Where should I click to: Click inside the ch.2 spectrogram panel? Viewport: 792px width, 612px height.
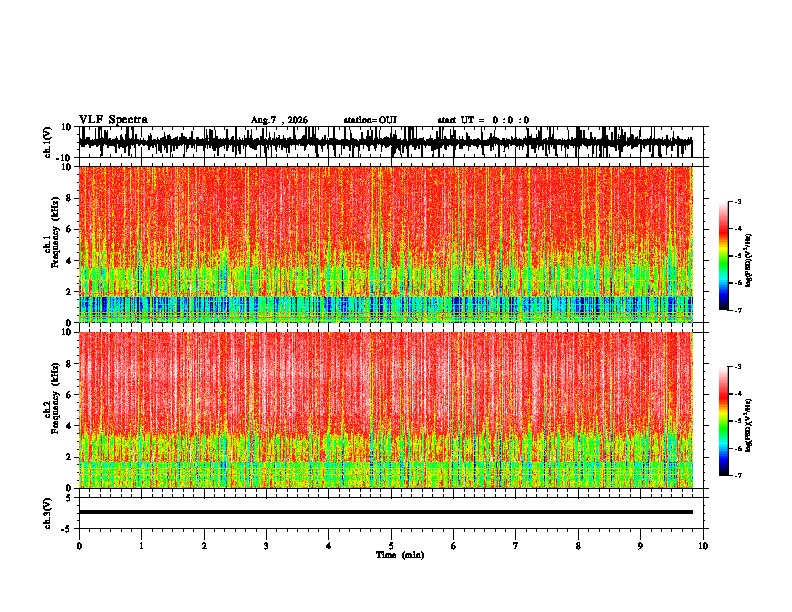(x=385, y=410)
